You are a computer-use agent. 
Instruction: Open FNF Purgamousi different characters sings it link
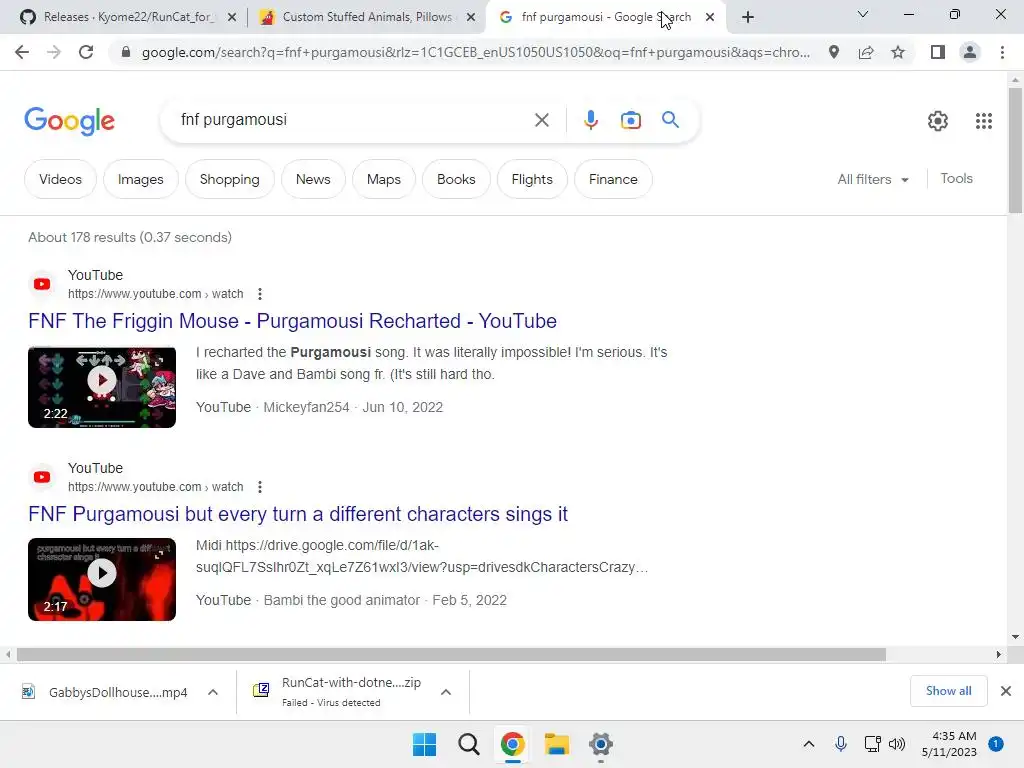(298, 515)
